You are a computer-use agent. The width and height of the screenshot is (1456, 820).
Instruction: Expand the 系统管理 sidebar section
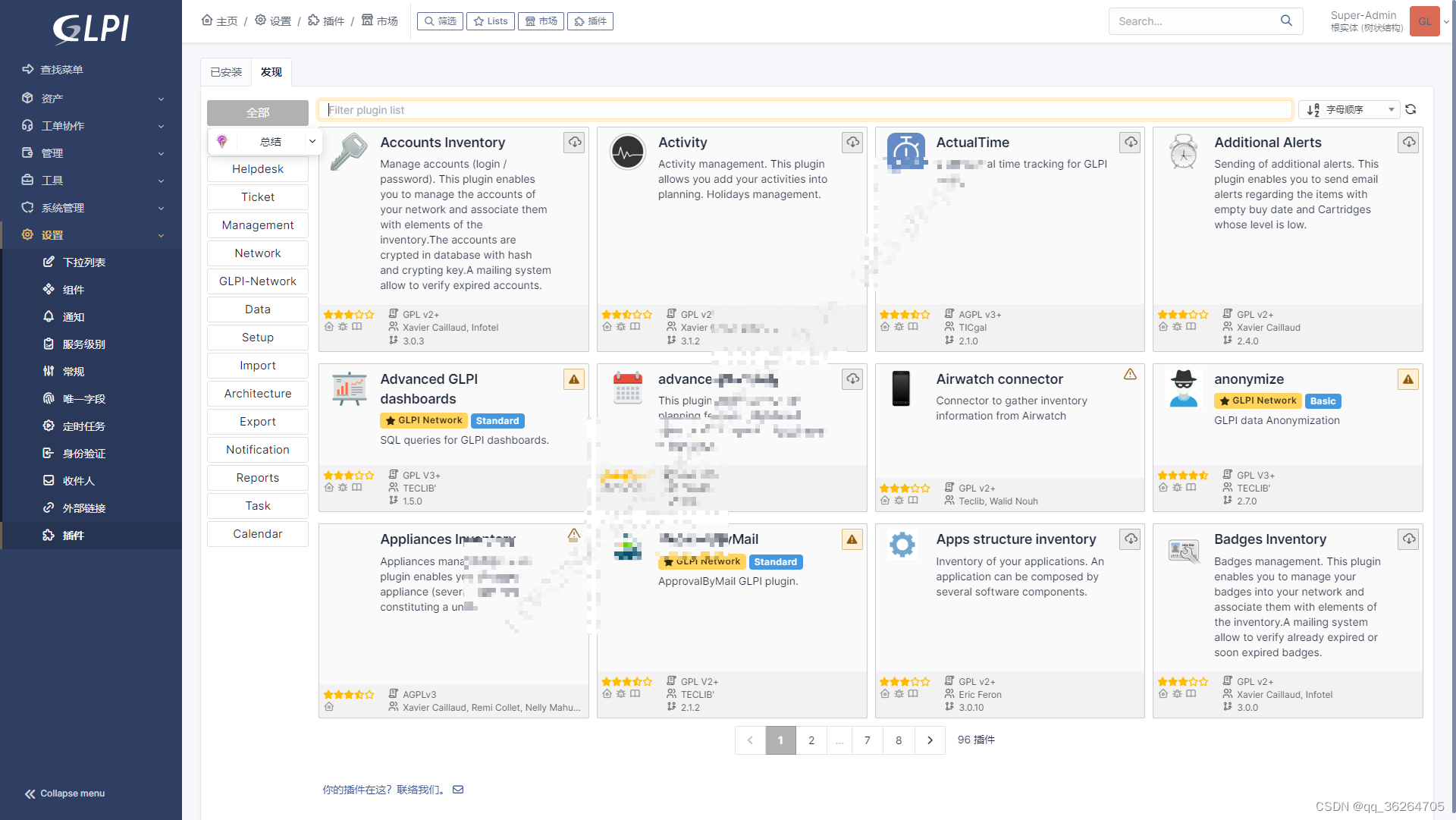[91, 208]
